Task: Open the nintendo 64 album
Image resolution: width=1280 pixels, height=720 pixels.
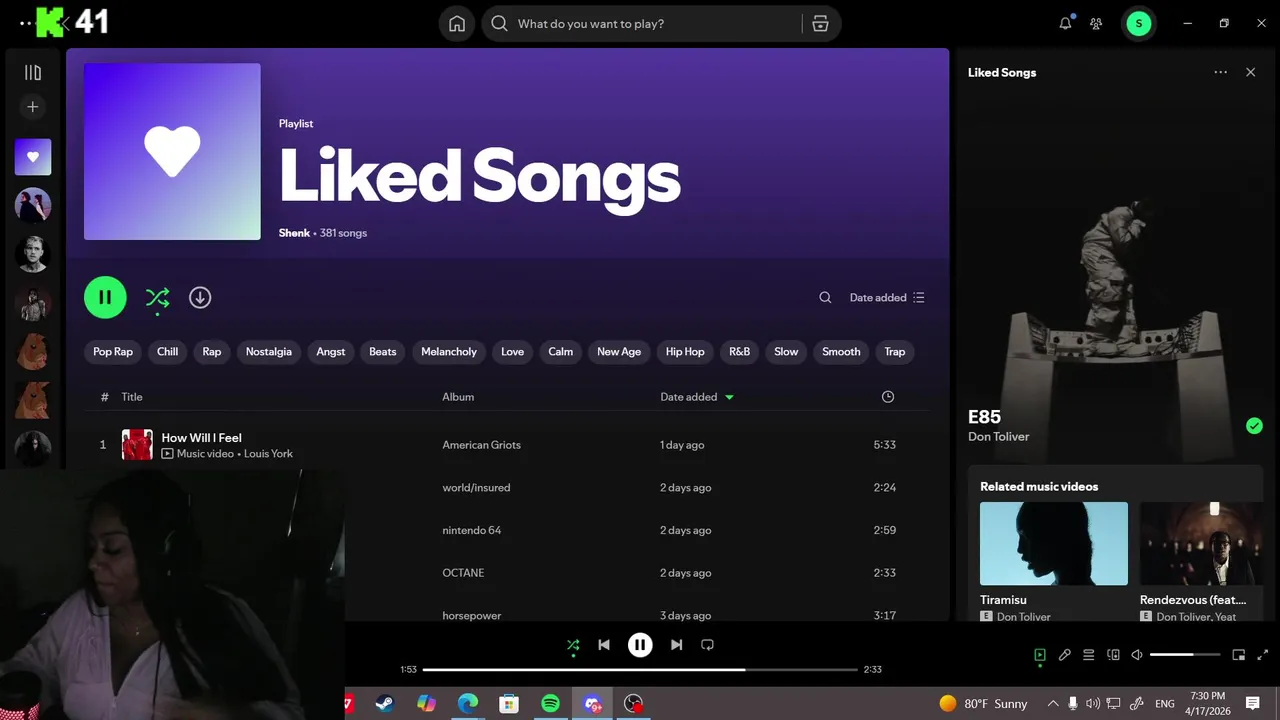Action: click(x=472, y=530)
